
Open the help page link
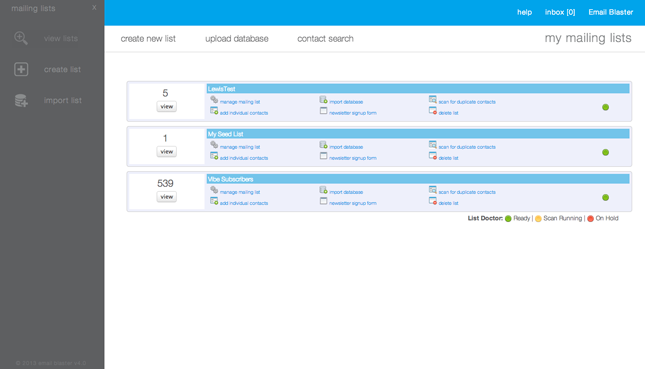click(x=524, y=12)
